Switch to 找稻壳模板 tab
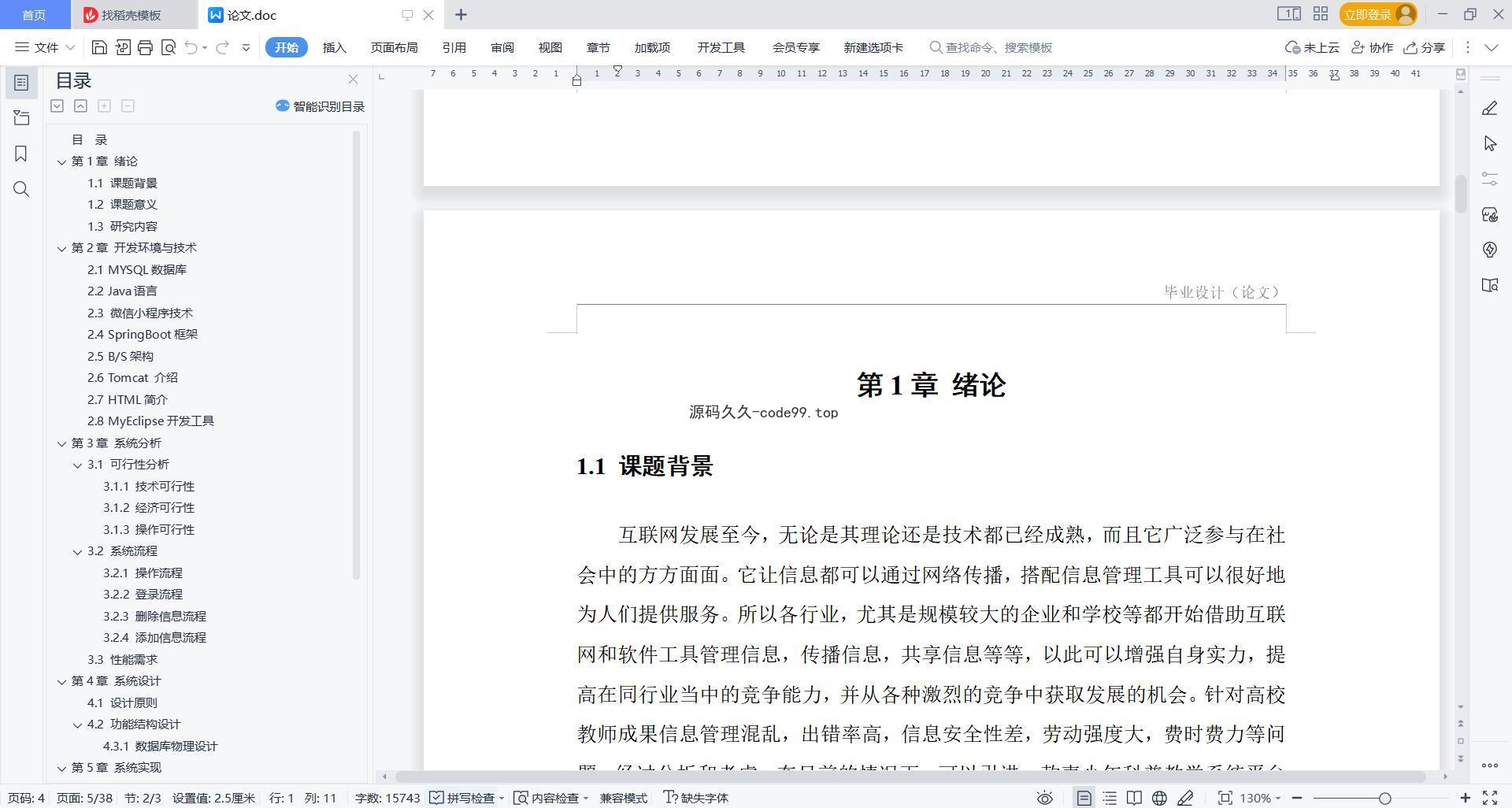1512x808 pixels. [132, 15]
